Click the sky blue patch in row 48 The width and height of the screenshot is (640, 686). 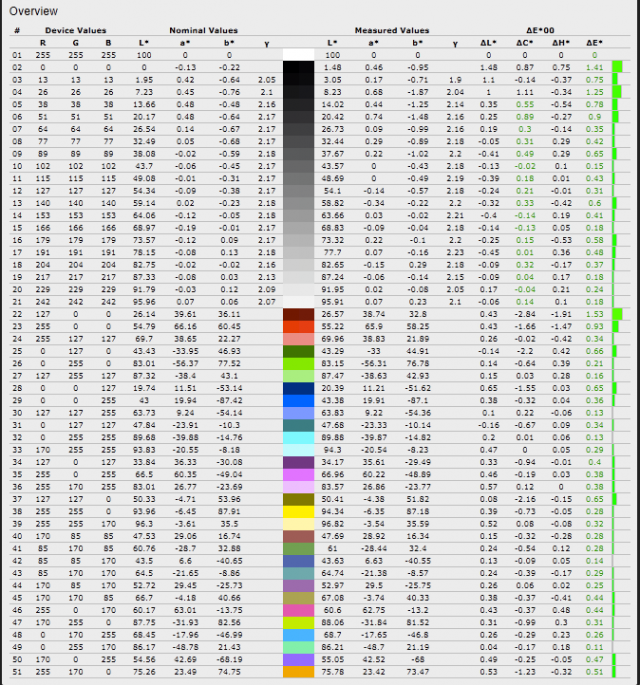click(x=298, y=635)
